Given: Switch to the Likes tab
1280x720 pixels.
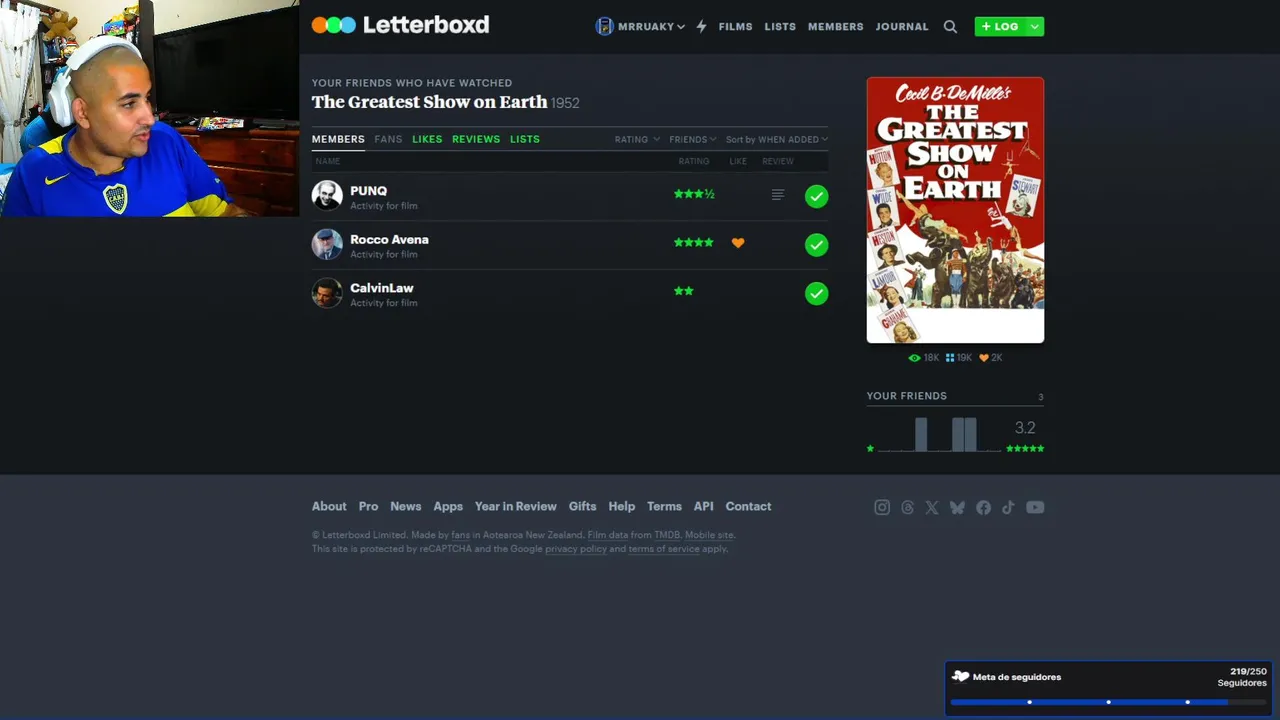Looking at the screenshot, I should pyautogui.click(x=427, y=139).
